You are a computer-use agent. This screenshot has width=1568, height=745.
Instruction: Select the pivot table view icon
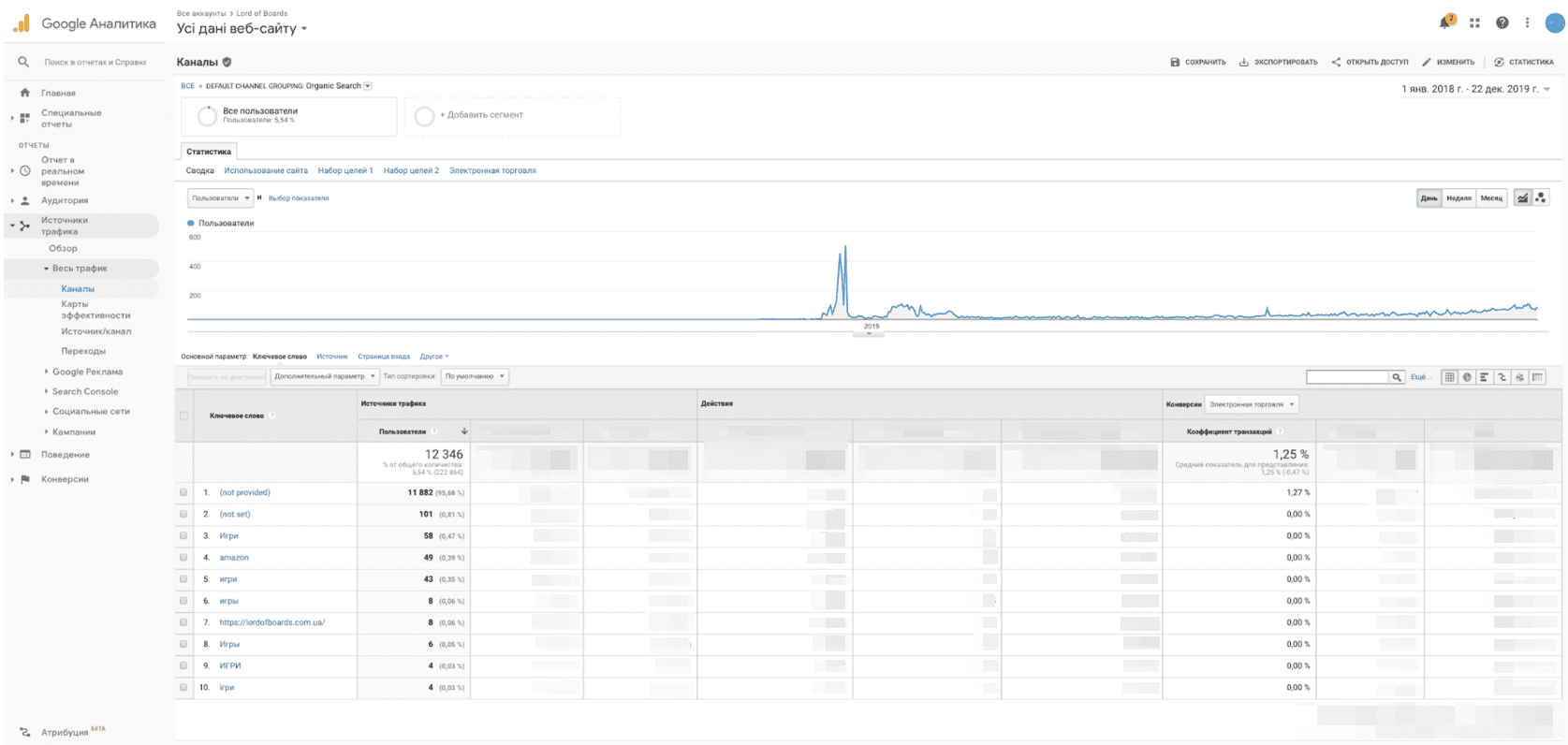tap(1537, 377)
